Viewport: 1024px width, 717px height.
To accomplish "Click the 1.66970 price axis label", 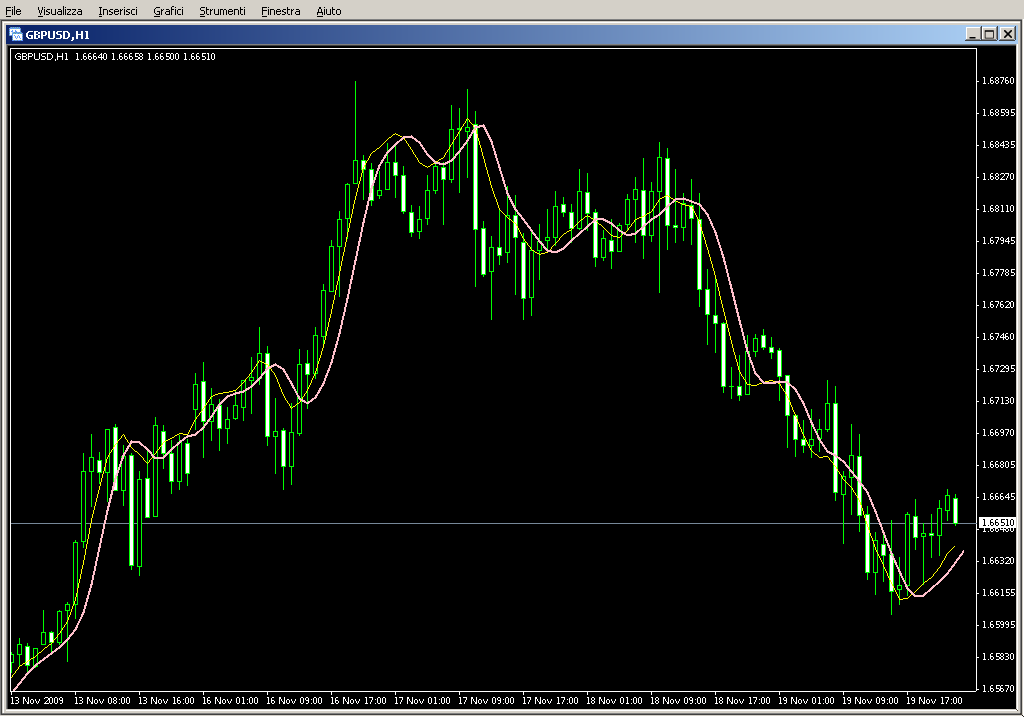I will pos(999,433).
